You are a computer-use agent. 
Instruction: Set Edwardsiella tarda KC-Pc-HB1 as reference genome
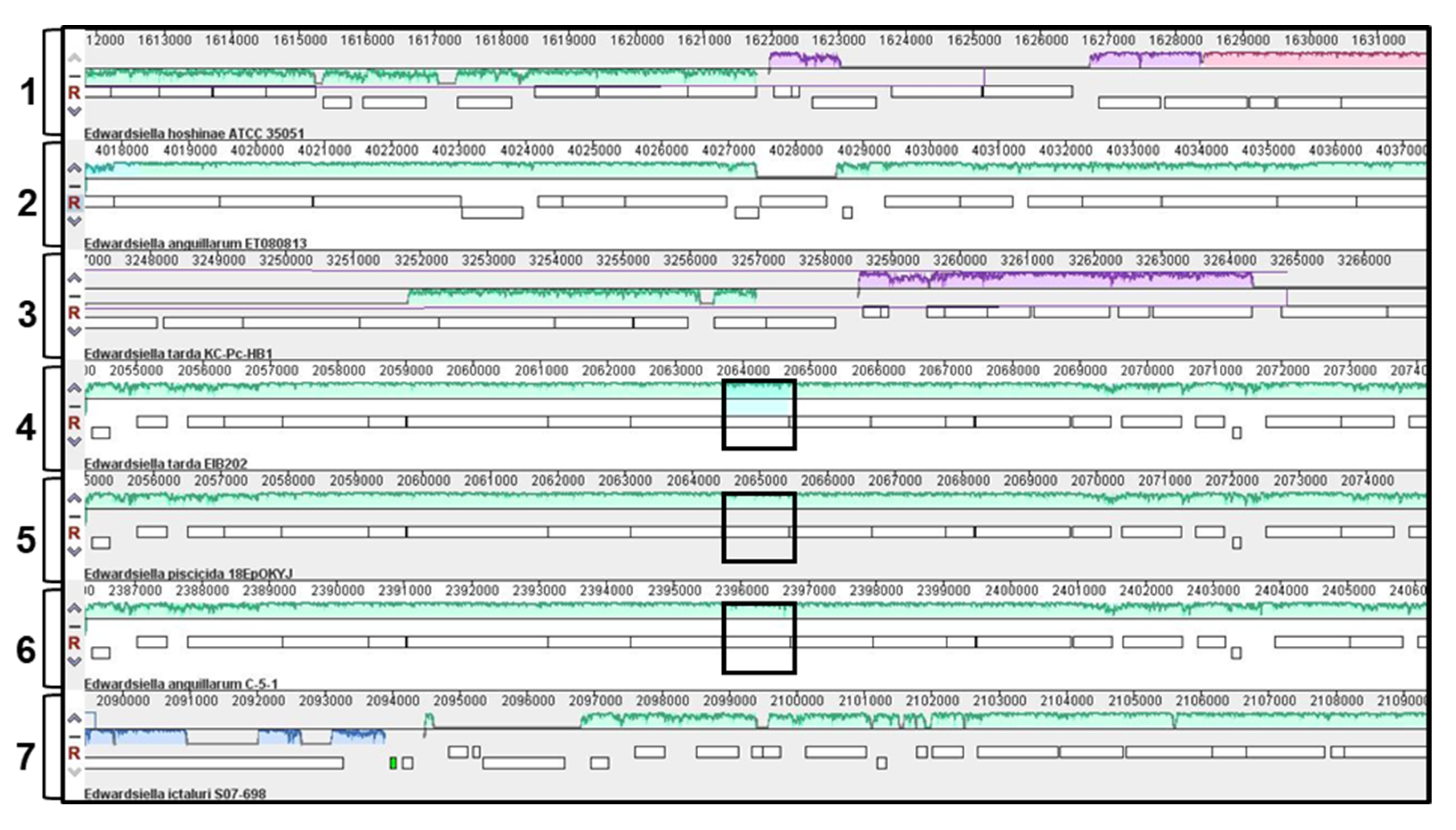click(74, 312)
